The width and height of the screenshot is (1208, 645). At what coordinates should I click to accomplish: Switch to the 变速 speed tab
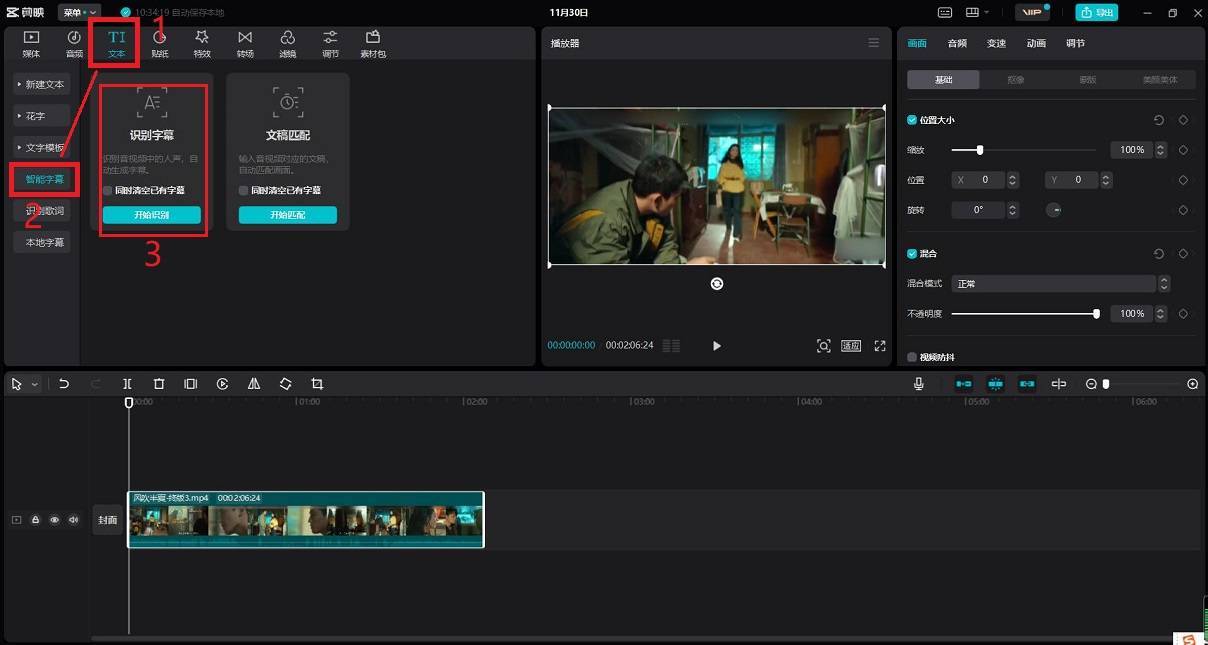pos(997,43)
